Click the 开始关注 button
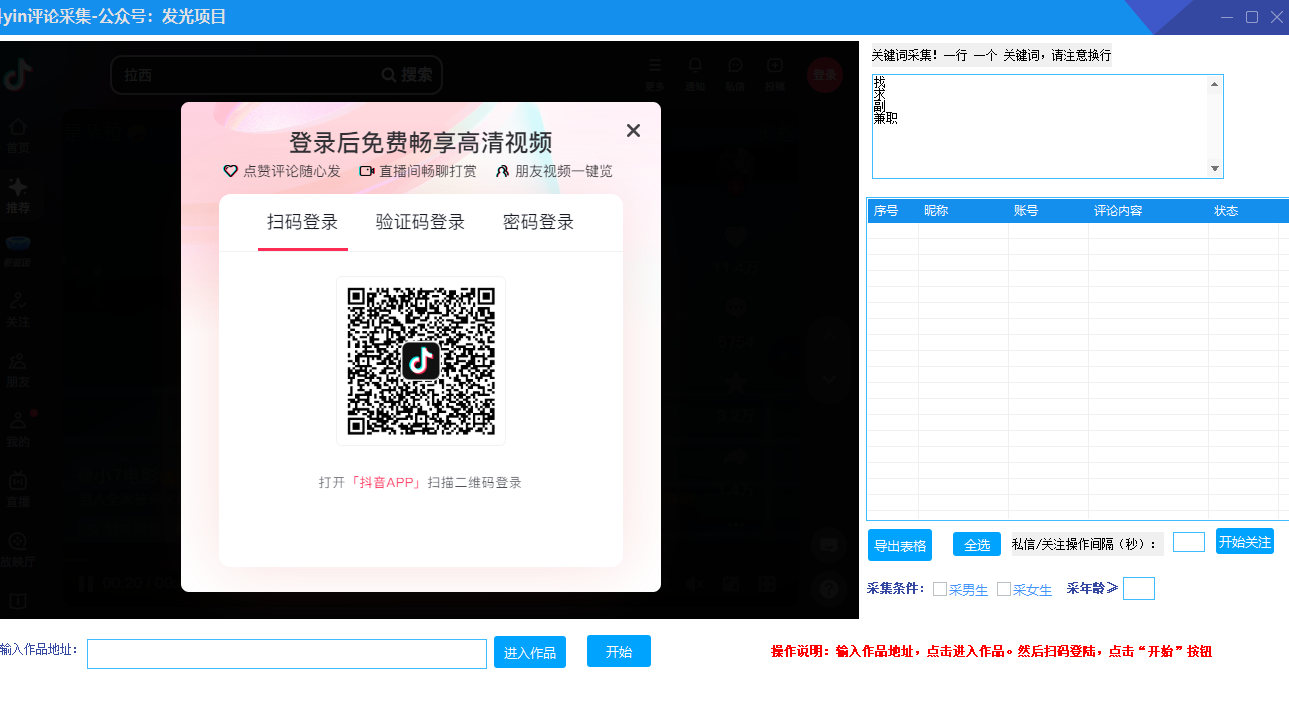This screenshot has width=1289, height=711. [1244, 540]
